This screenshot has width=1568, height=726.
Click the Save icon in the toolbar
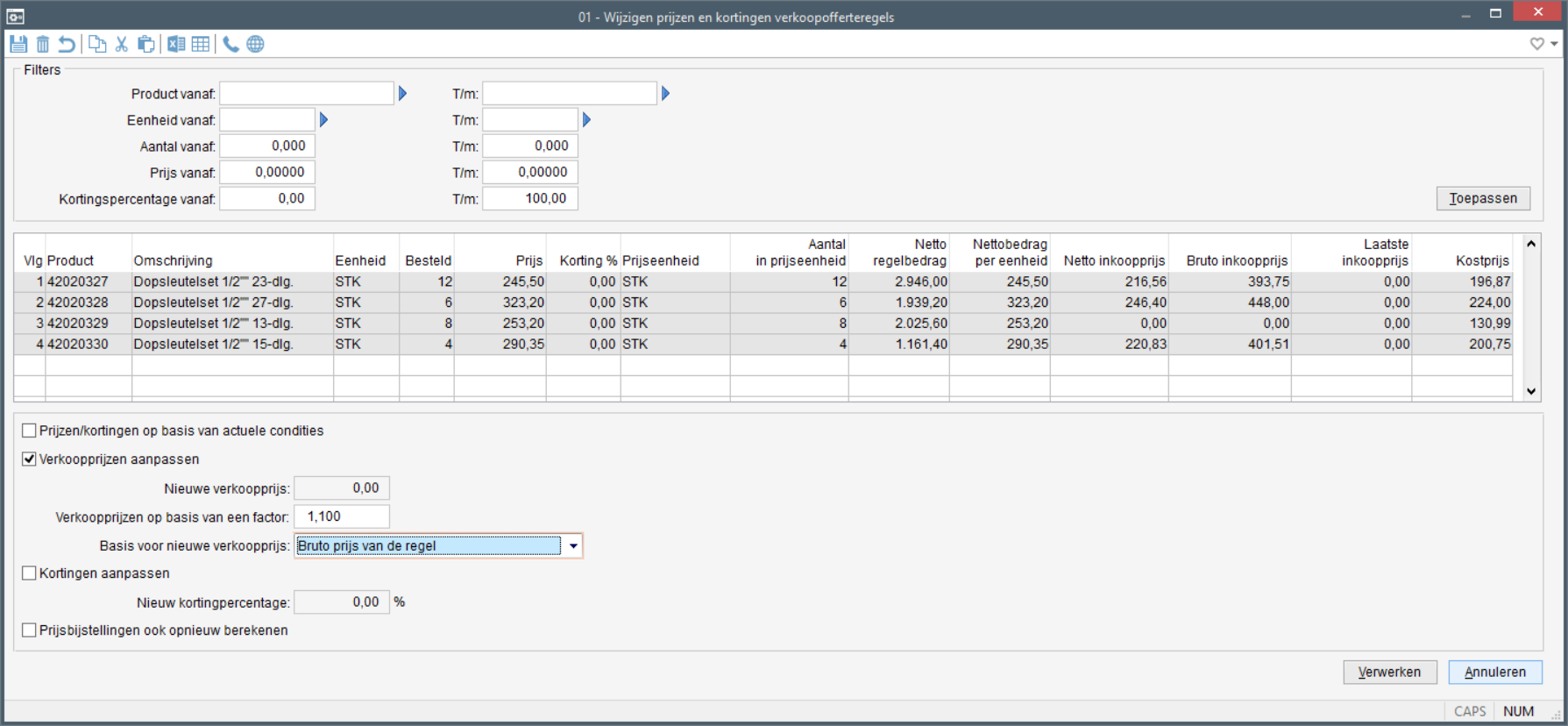click(x=18, y=44)
